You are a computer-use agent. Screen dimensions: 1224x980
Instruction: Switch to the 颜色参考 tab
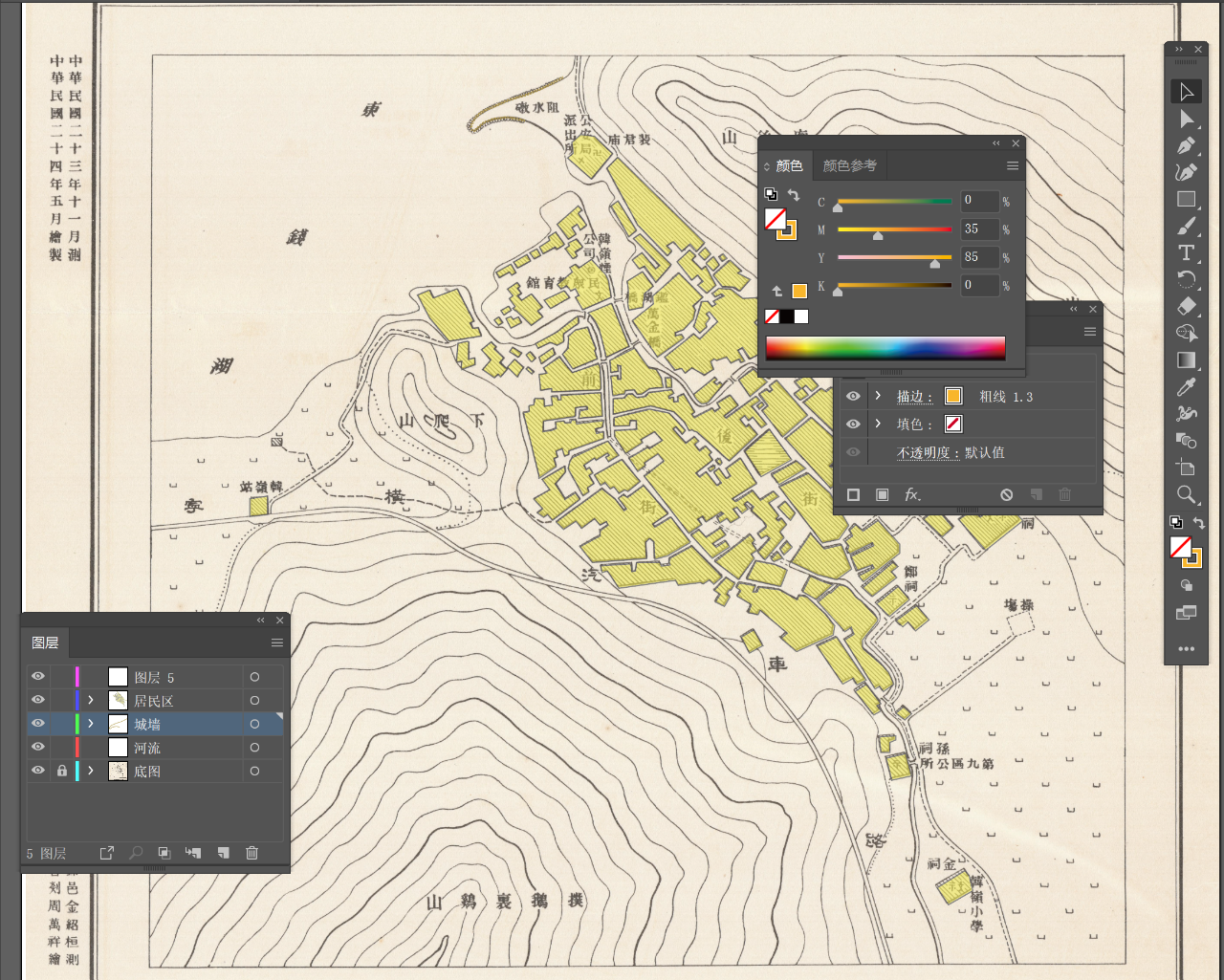pyautogui.click(x=849, y=166)
